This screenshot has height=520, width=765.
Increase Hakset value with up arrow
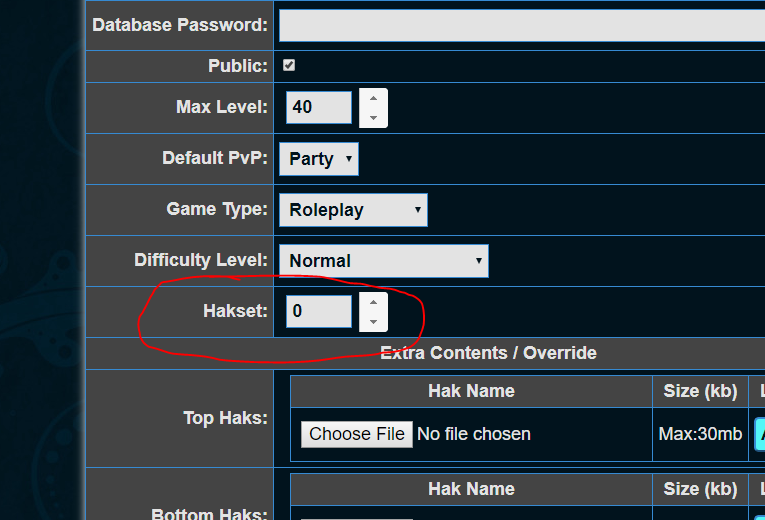pyautogui.click(x=373, y=302)
